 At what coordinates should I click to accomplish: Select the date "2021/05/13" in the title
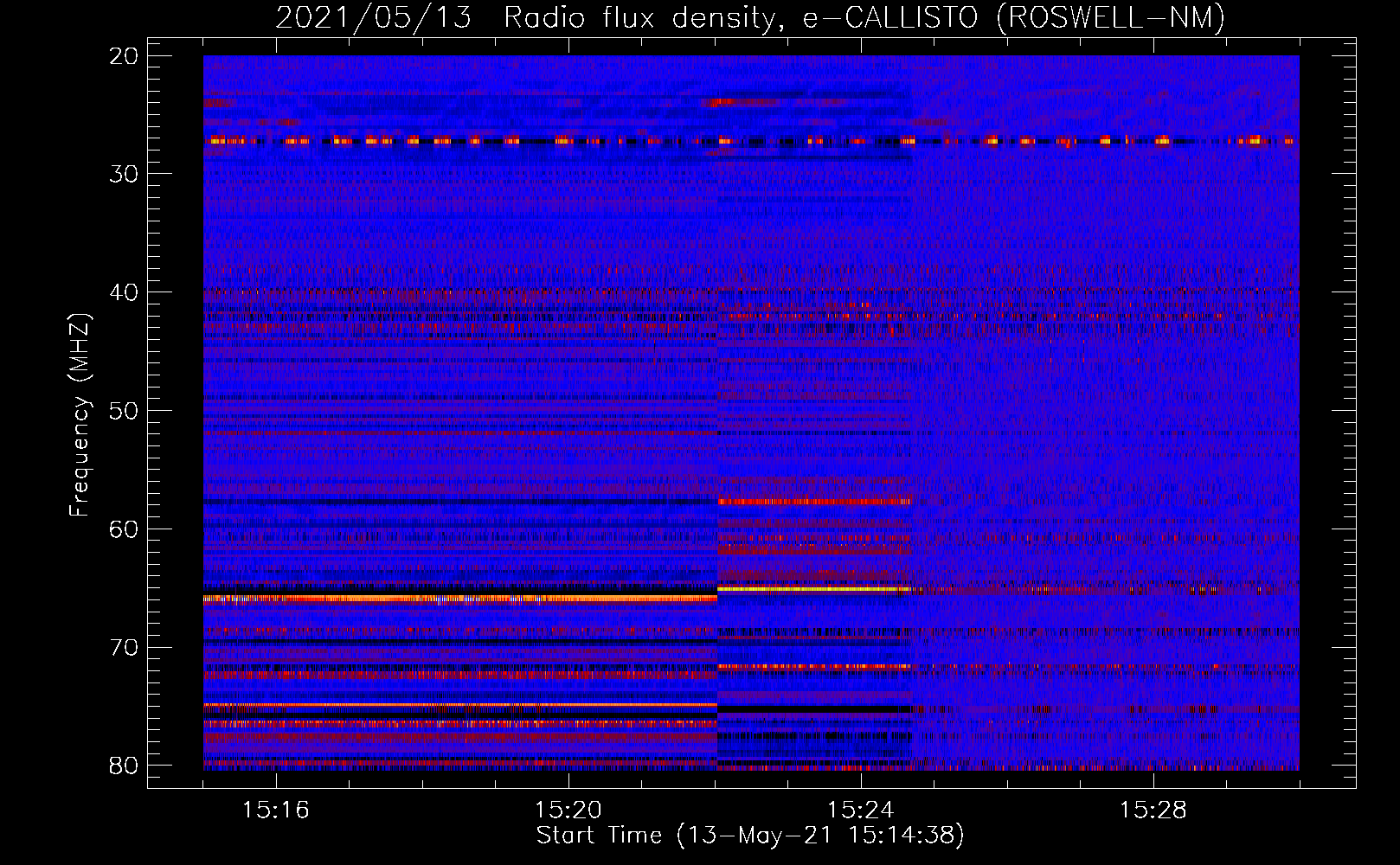click(373, 17)
